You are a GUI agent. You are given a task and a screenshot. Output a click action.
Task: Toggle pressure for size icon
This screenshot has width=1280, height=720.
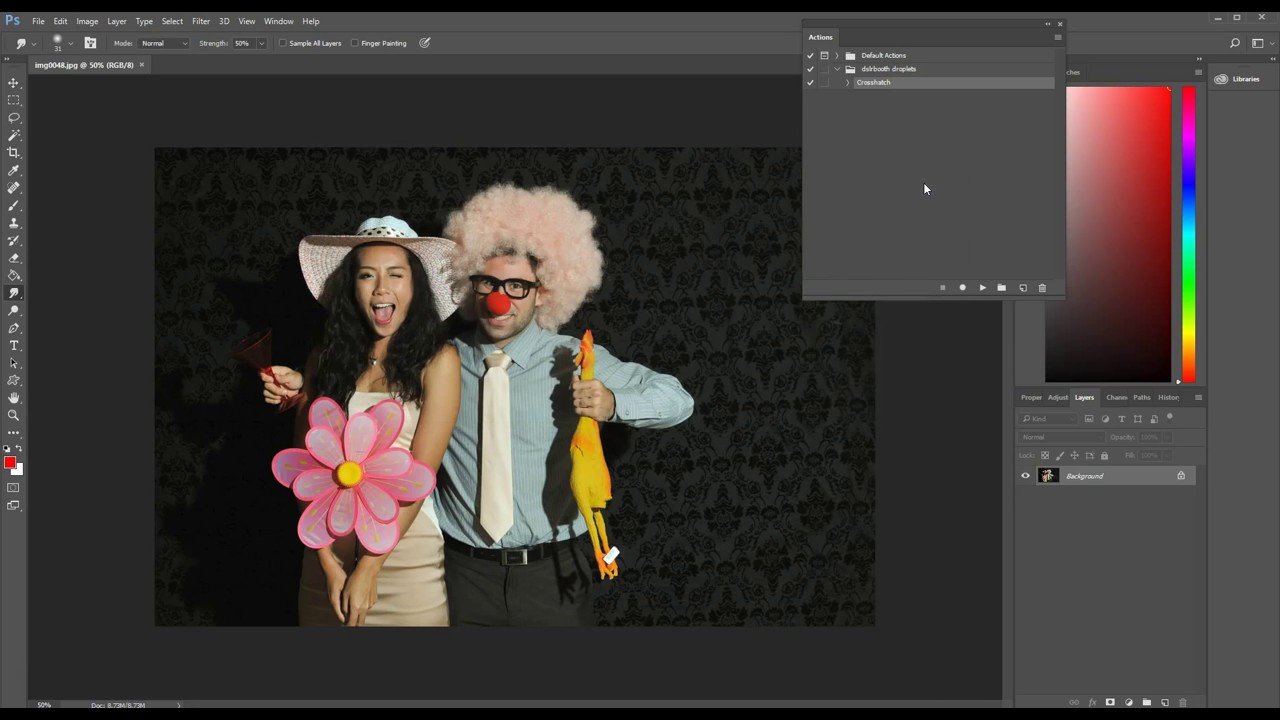425,43
